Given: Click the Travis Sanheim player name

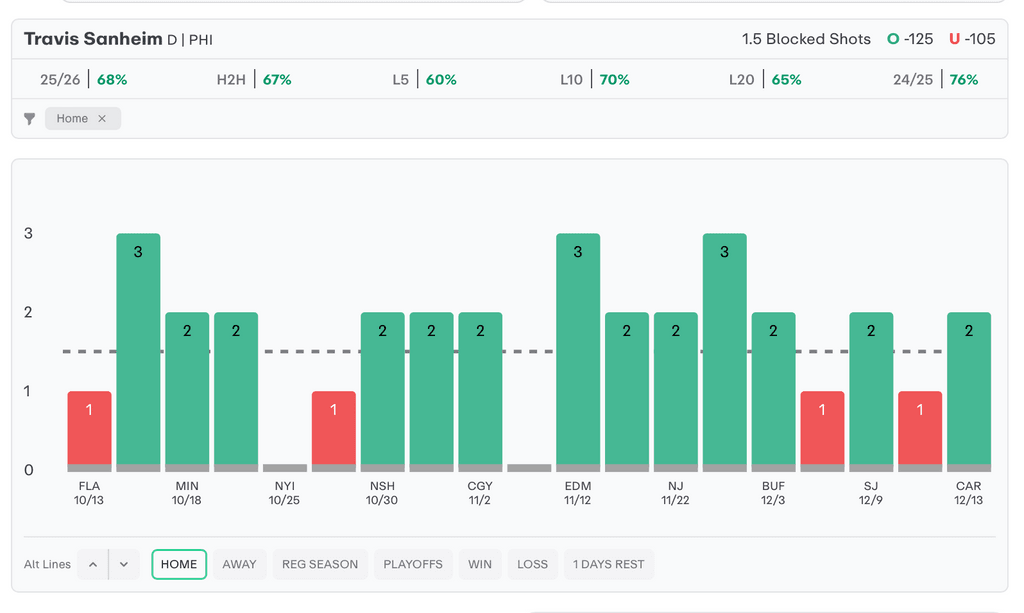Looking at the screenshot, I should pos(93,39).
